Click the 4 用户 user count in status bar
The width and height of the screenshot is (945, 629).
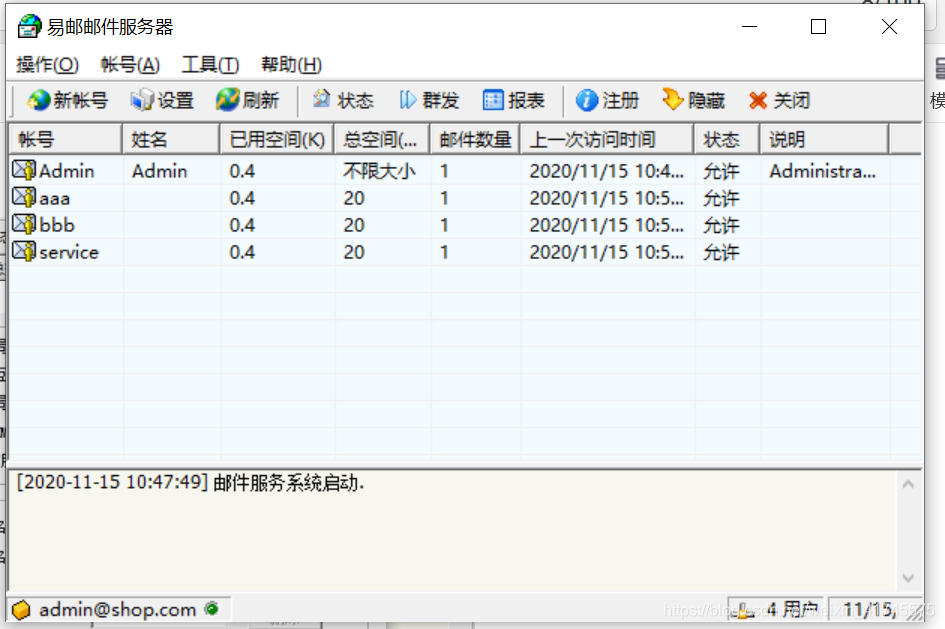(x=793, y=610)
